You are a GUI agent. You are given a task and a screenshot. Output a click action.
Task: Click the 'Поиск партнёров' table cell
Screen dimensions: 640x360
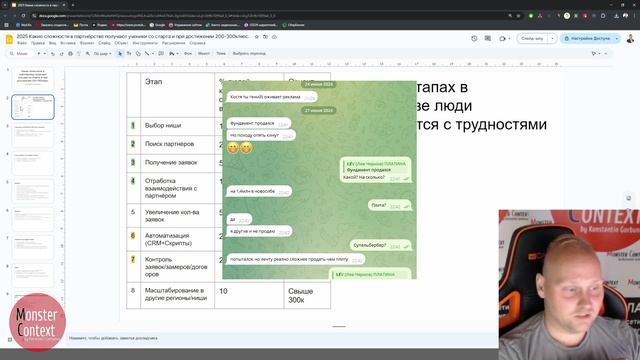[x=178, y=144]
